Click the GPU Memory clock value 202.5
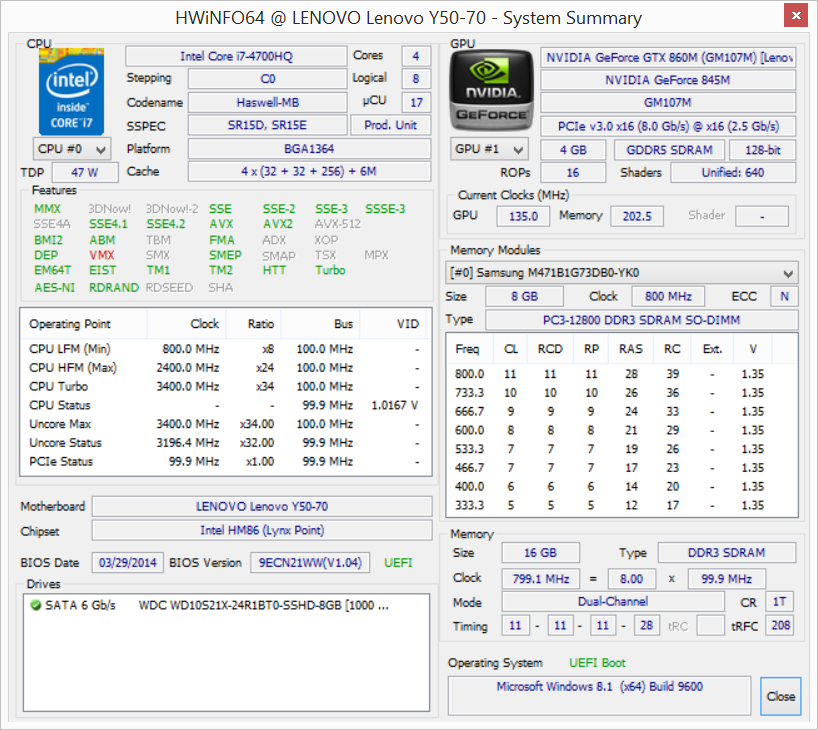Viewport: 818px width, 730px height. 637,216
